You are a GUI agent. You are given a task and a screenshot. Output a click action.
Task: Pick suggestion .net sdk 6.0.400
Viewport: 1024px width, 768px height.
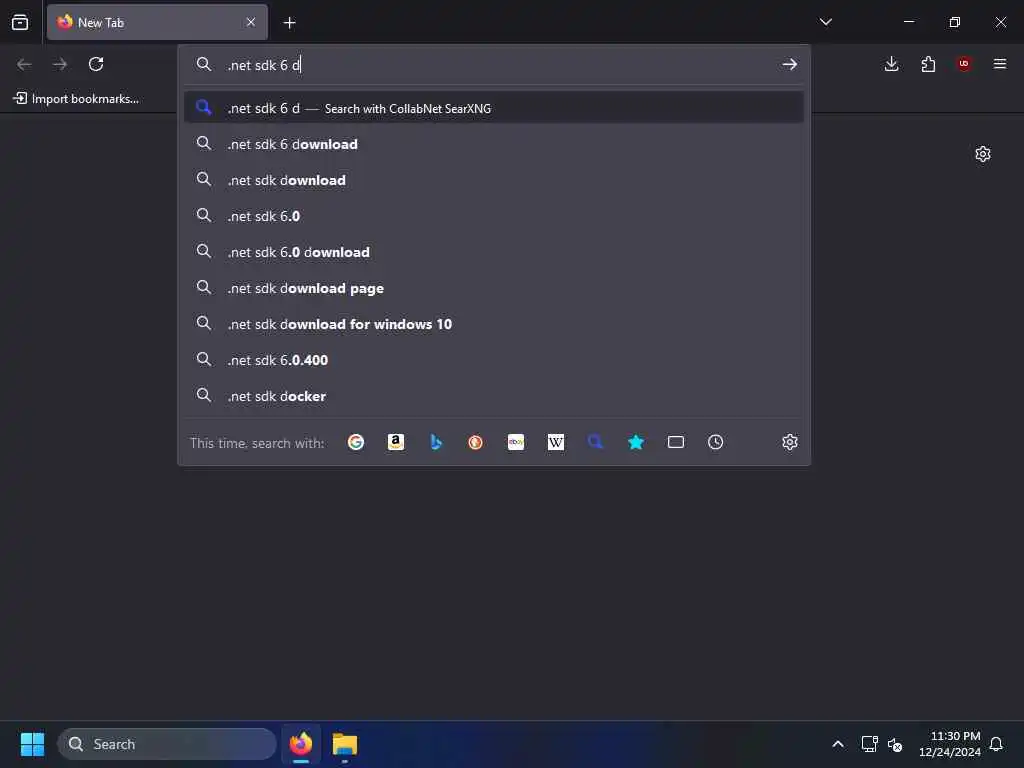pos(494,360)
